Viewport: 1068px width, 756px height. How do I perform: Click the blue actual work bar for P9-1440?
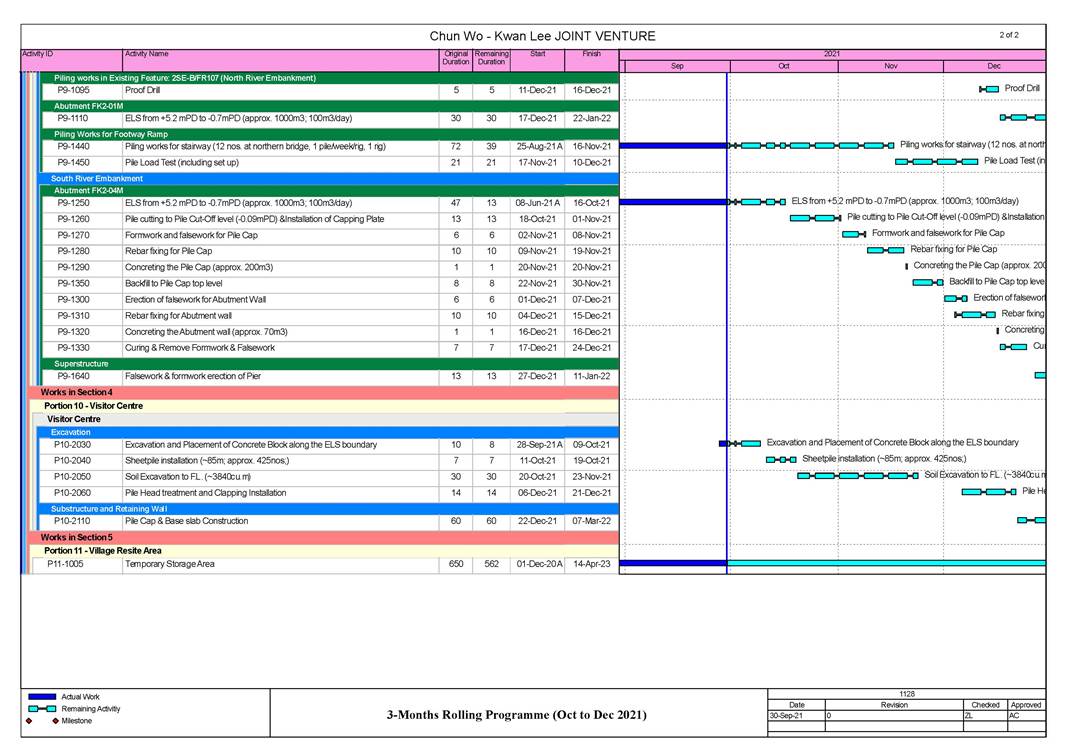(x=673, y=146)
